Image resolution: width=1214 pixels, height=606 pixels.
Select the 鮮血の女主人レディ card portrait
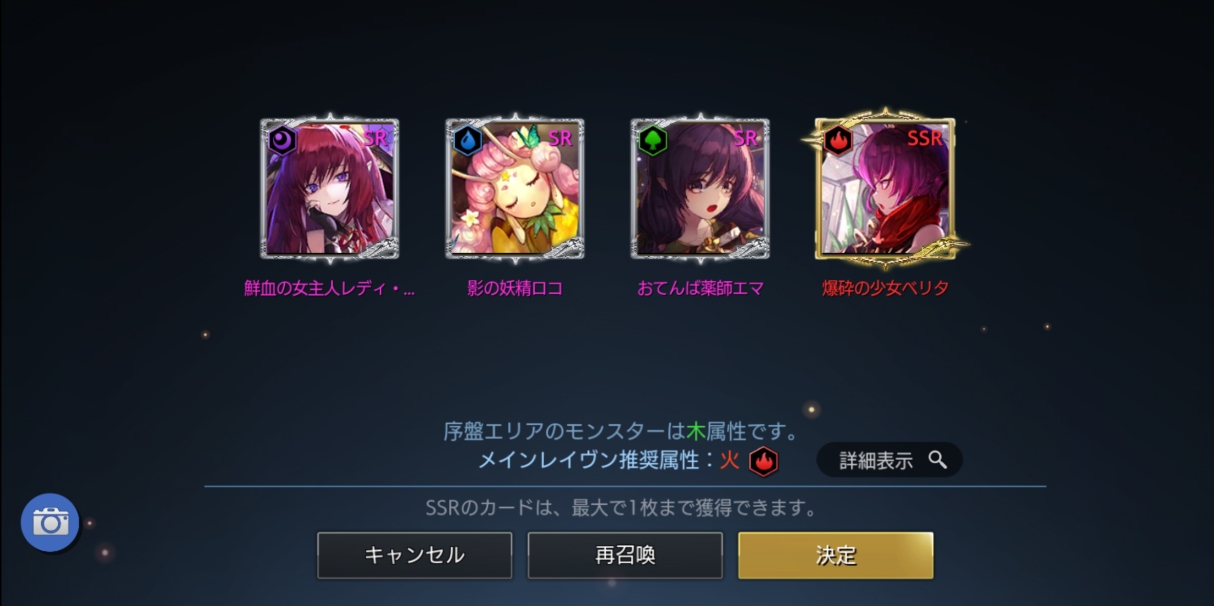coord(330,188)
